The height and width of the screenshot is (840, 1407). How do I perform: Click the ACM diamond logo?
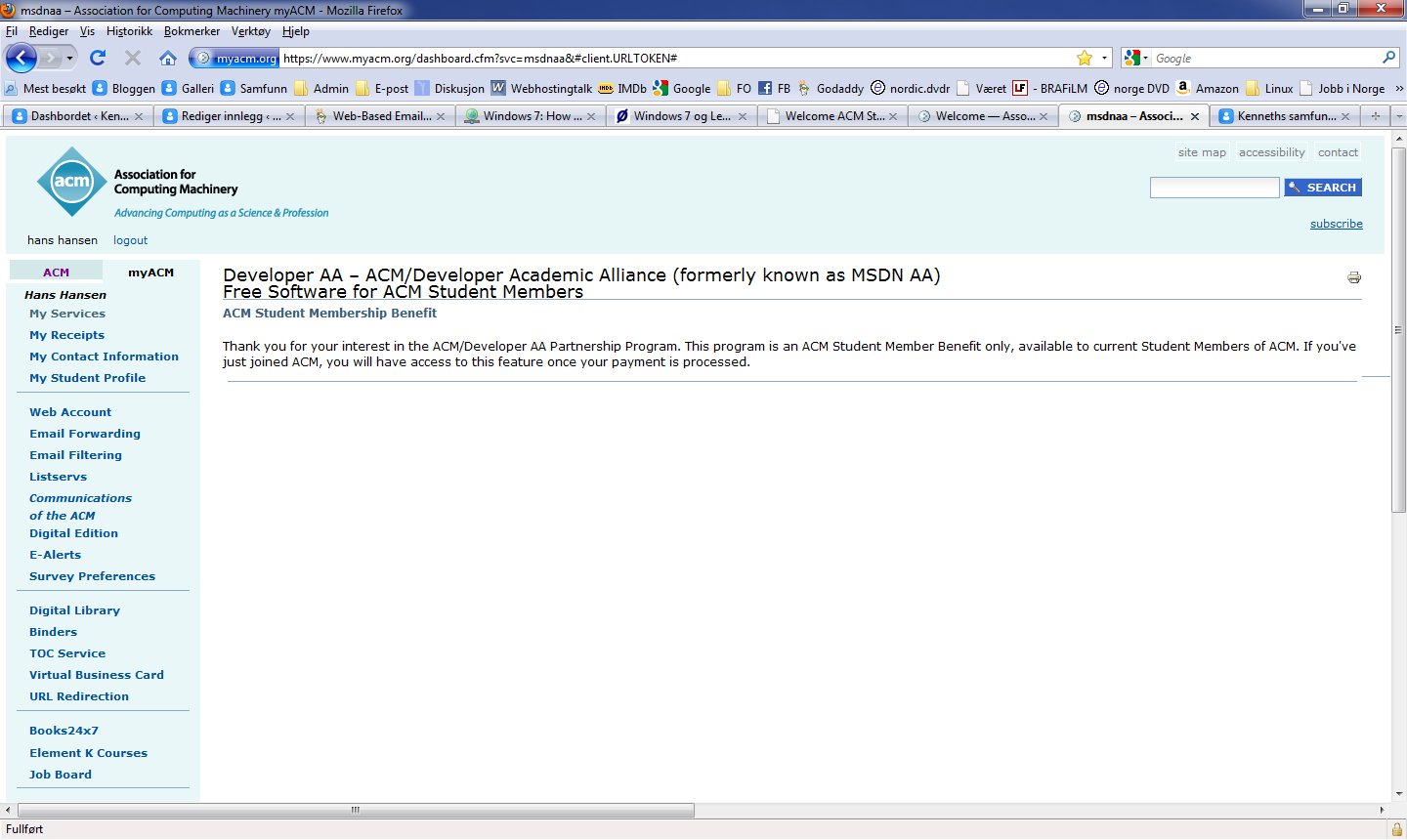click(x=71, y=182)
